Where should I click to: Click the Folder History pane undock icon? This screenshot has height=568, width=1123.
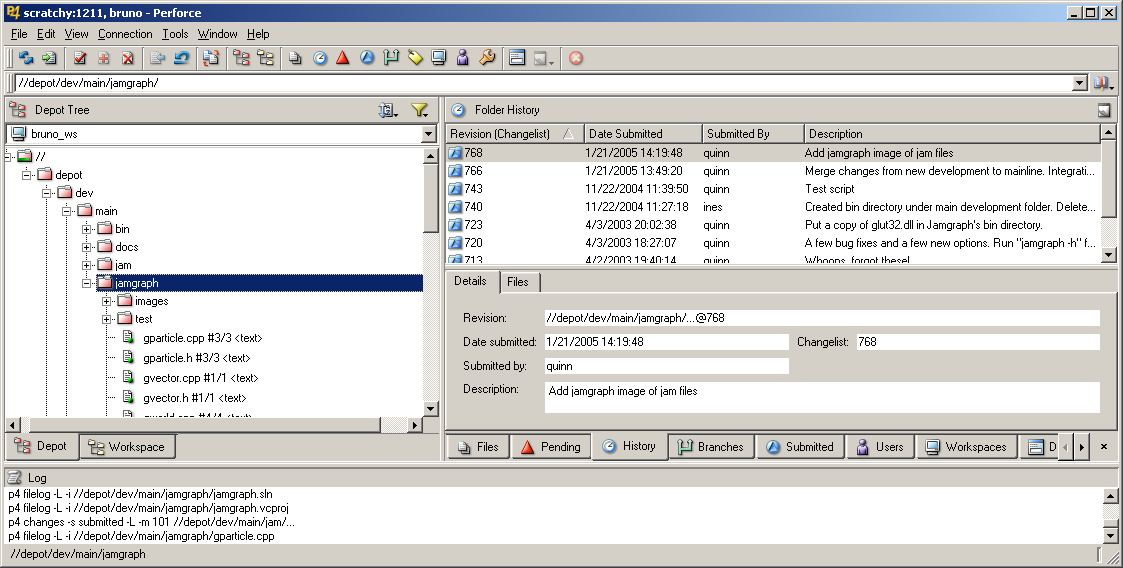(x=1104, y=110)
